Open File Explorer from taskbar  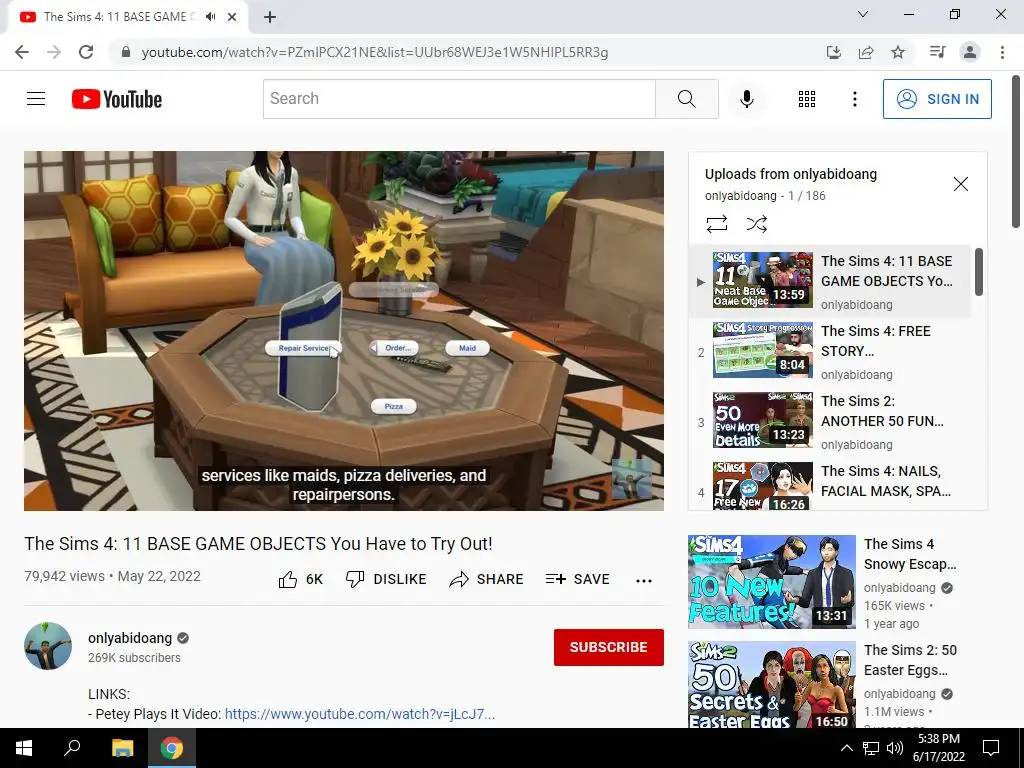pyautogui.click(x=122, y=748)
